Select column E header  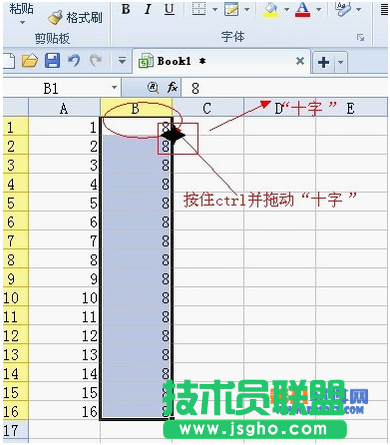coord(351,108)
